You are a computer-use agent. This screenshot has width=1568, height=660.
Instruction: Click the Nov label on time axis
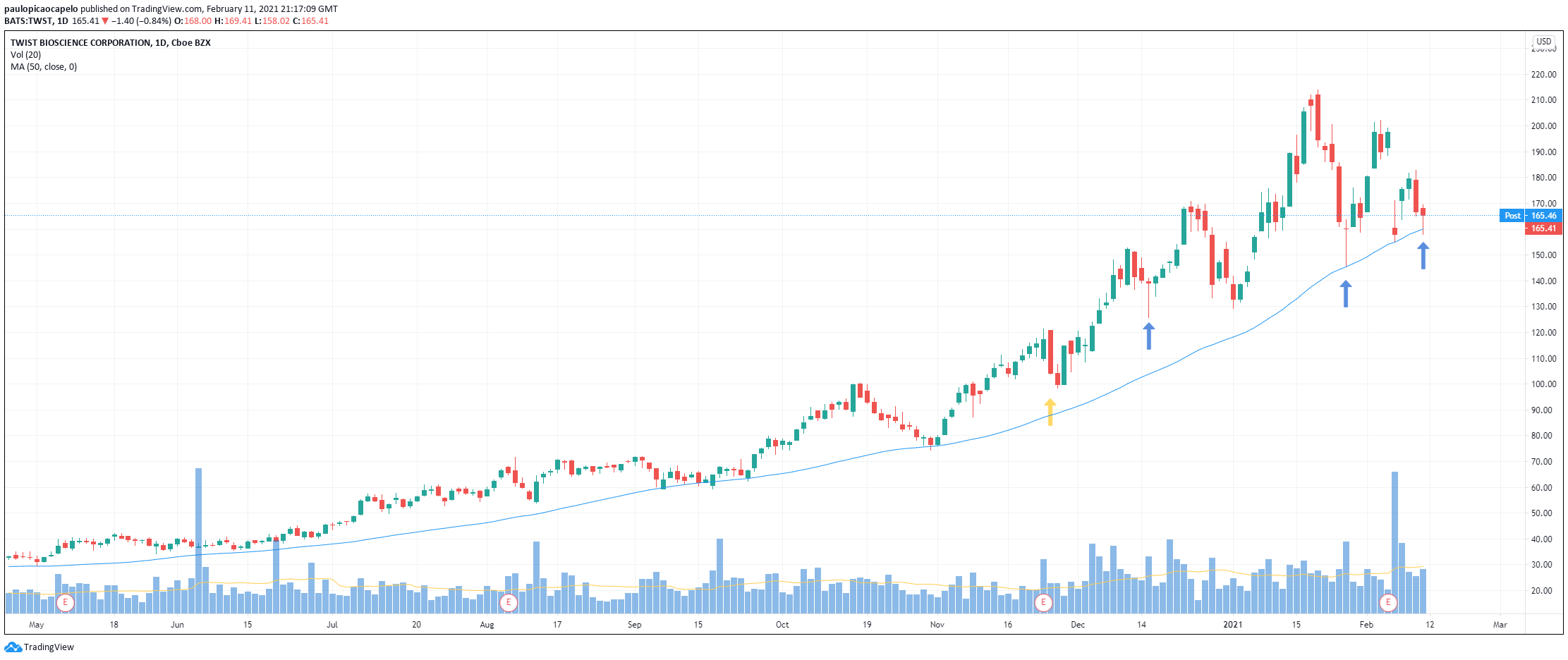[x=937, y=625]
